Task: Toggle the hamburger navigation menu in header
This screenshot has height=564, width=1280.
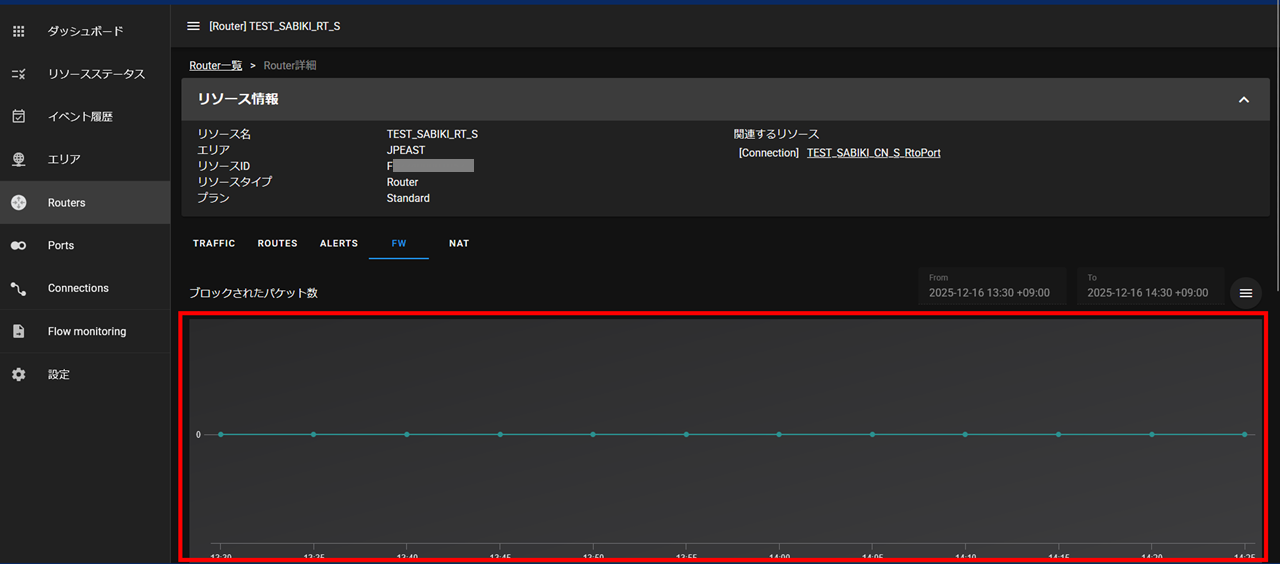Action: coord(193,26)
